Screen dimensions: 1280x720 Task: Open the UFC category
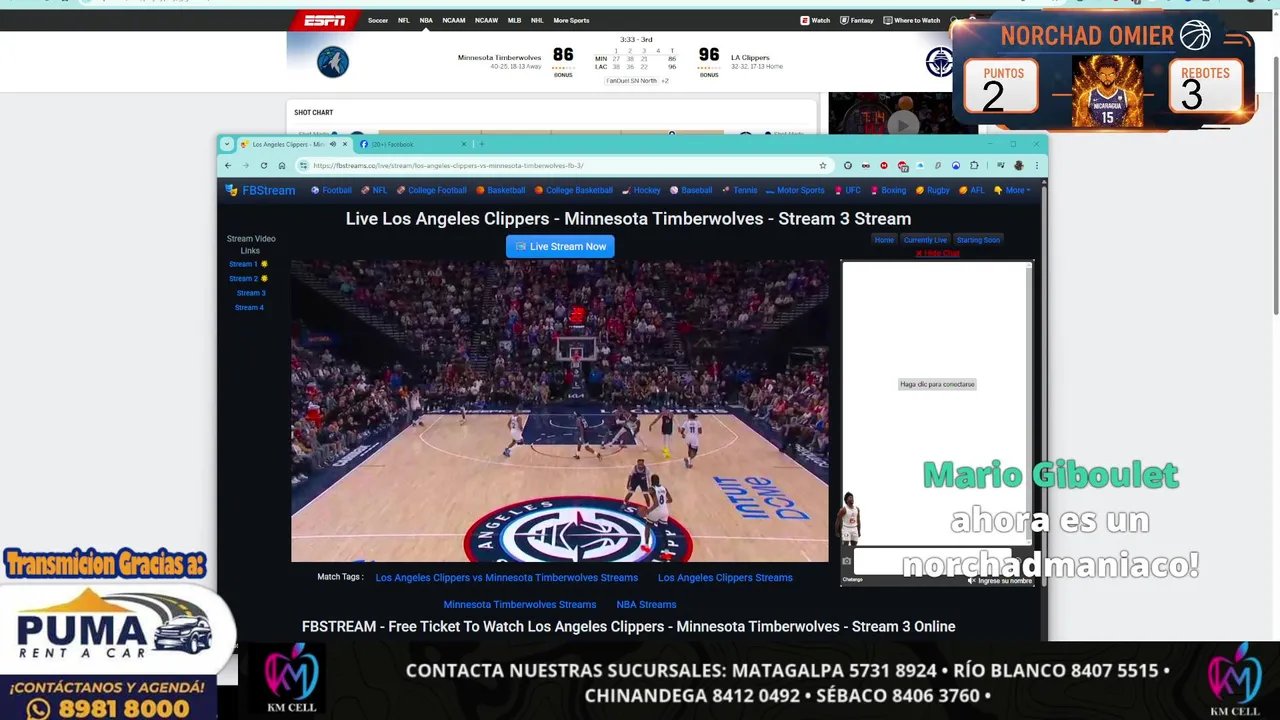pyautogui.click(x=847, y=190)
